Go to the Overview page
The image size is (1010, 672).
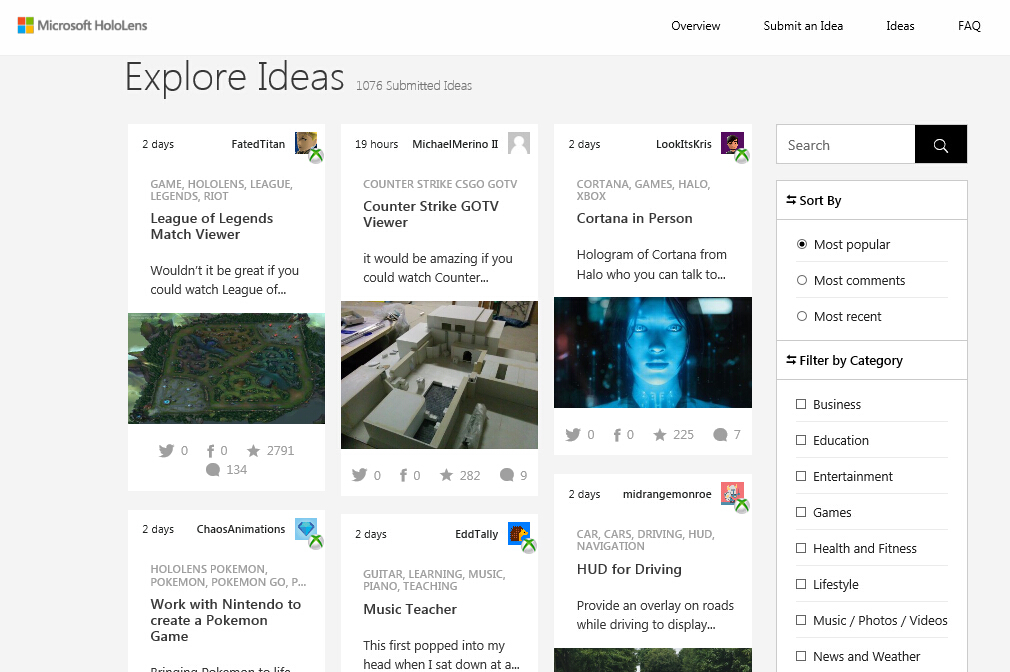[696, 26]
